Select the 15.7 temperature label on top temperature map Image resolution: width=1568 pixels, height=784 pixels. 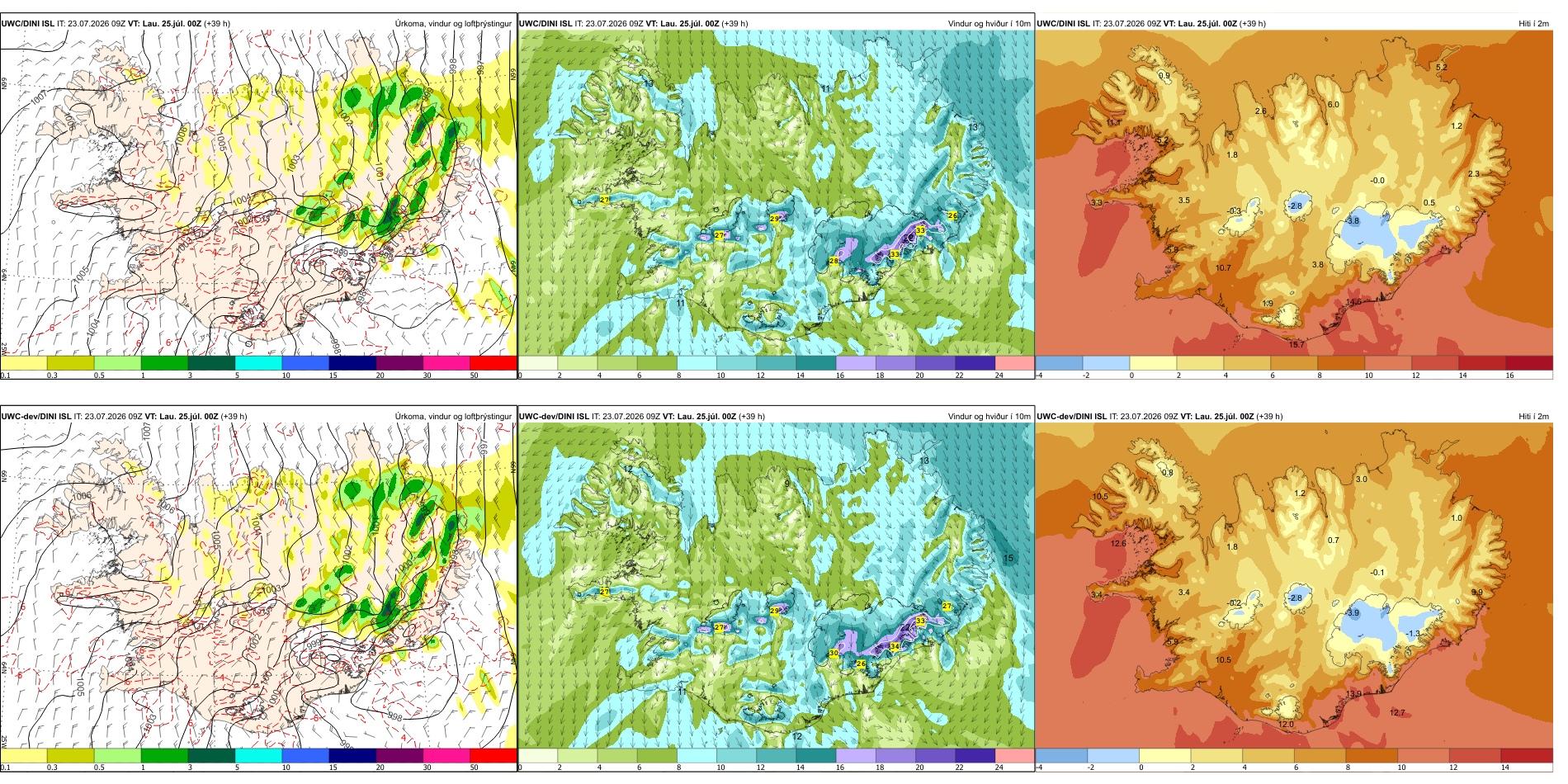coord(1296,344)
